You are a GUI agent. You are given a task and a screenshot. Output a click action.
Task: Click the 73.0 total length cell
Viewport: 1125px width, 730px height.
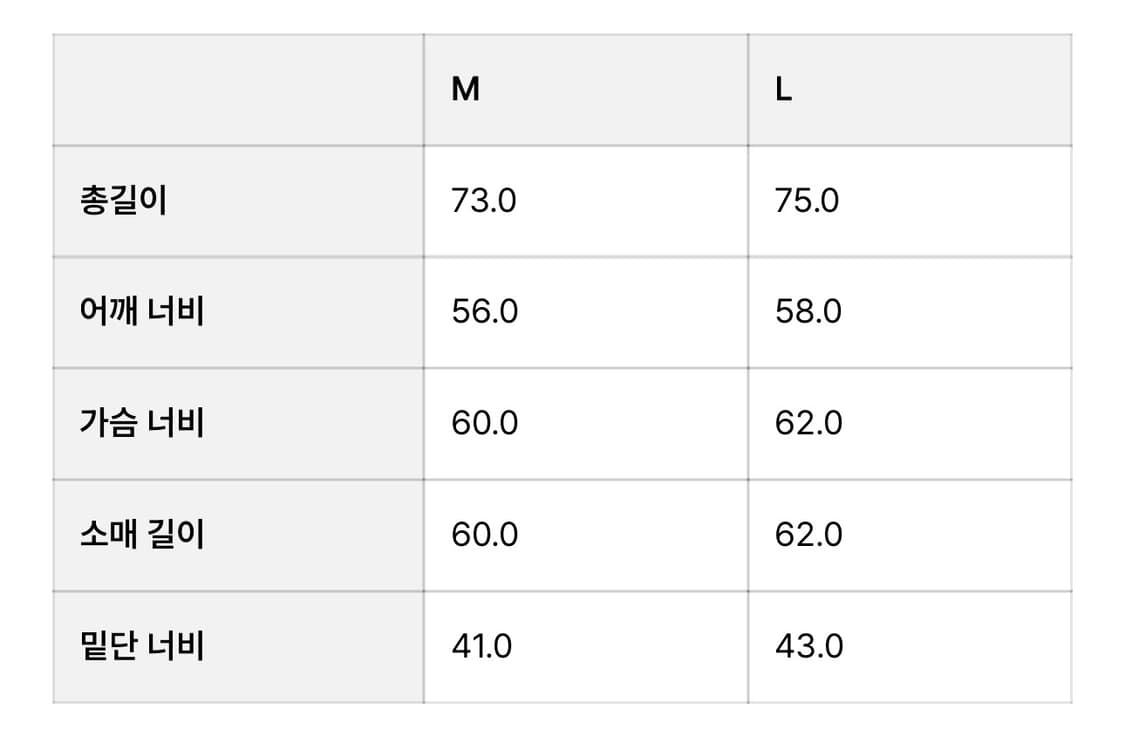484,201
